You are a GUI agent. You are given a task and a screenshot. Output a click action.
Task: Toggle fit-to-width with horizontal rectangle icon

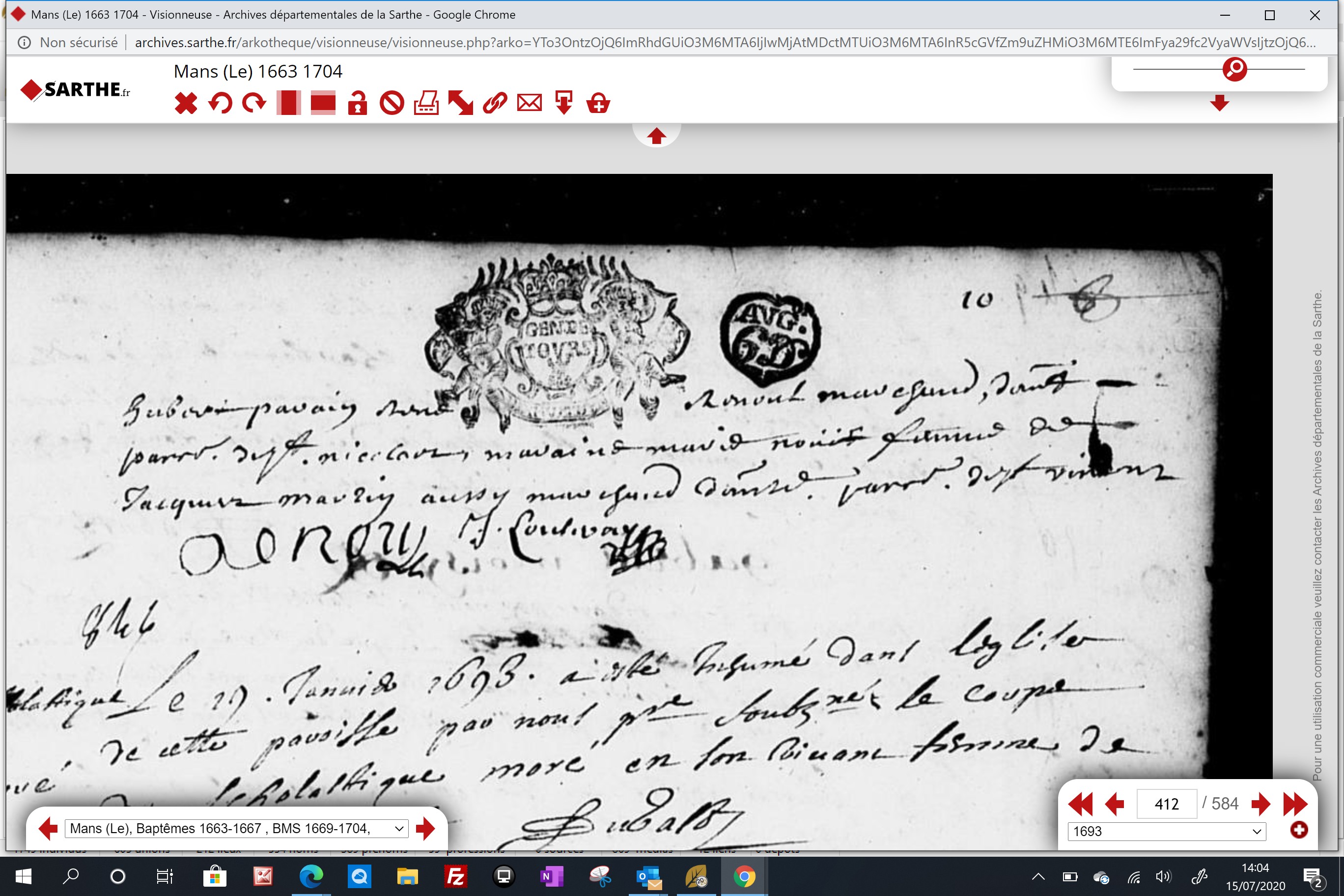tap(323, 104)
